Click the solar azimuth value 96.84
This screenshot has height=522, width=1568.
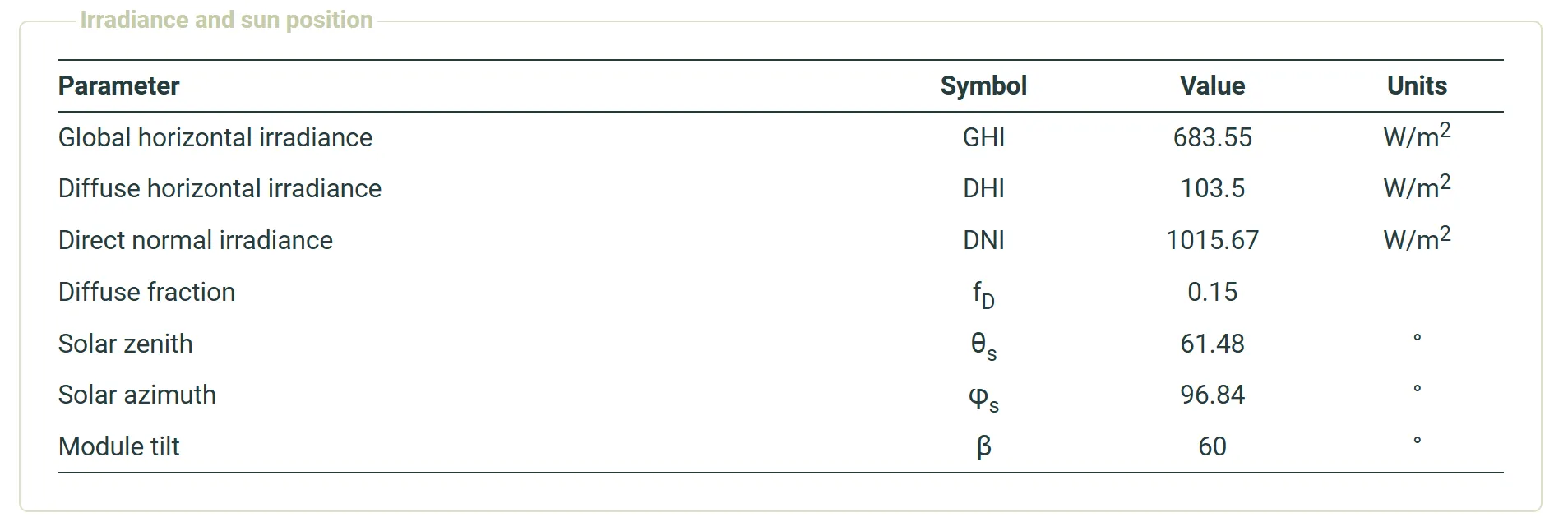pos(1212,395)
